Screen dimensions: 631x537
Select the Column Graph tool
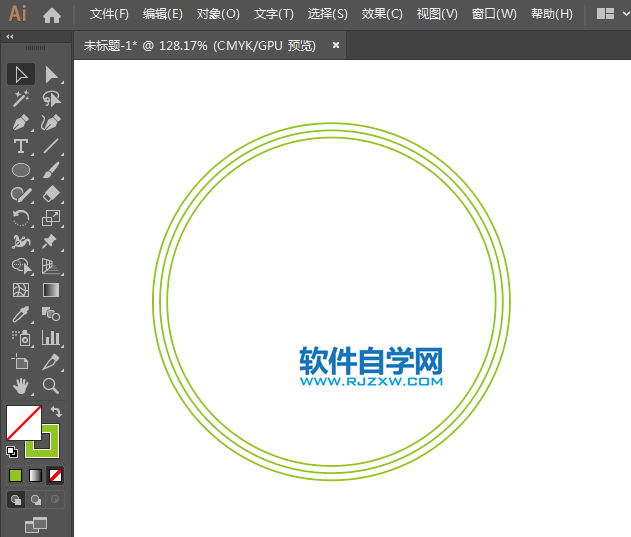[51, 338]
